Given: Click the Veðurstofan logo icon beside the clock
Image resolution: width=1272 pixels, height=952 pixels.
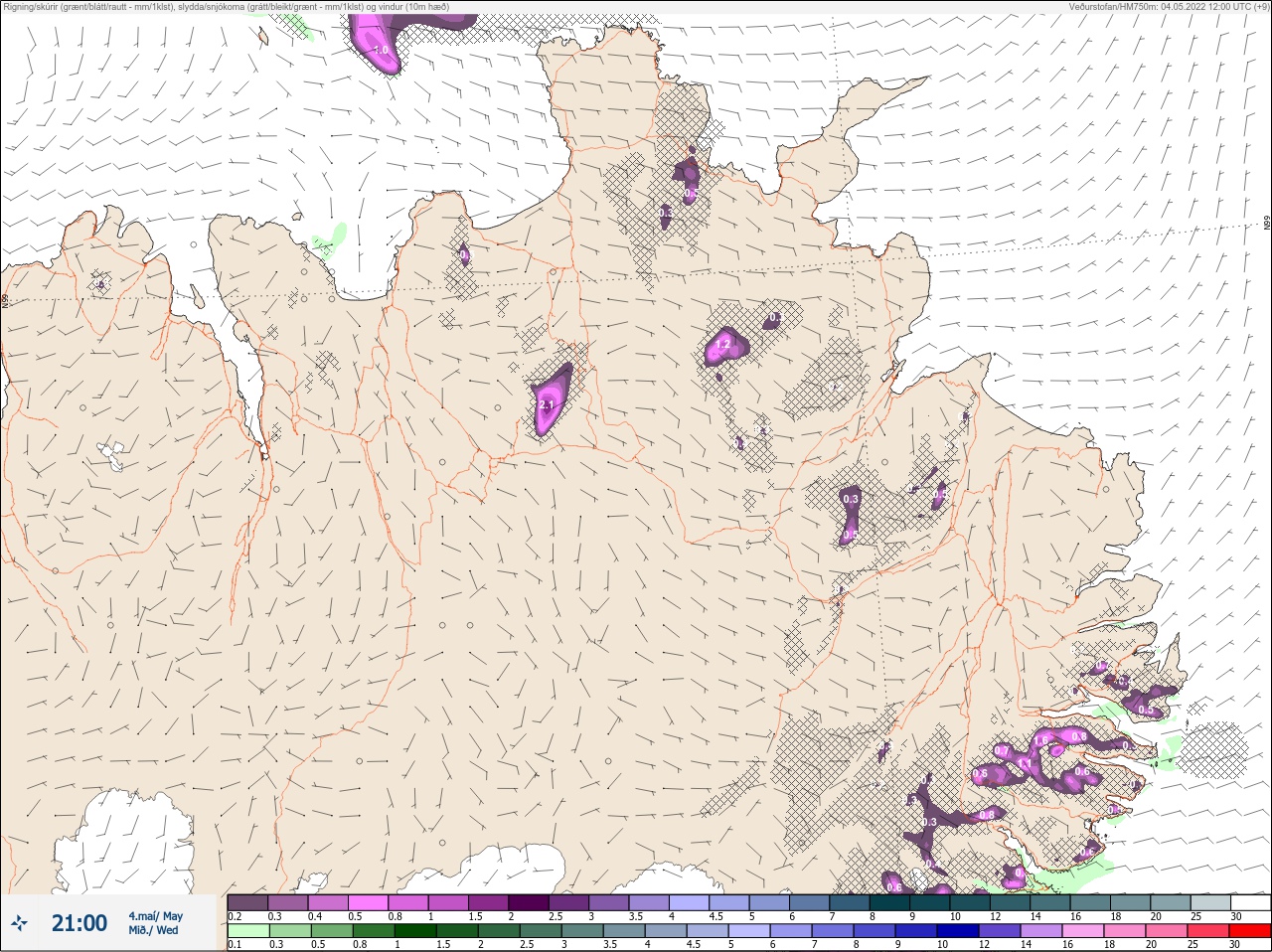Looking at the screenshot, I should (x=20, y=924).
